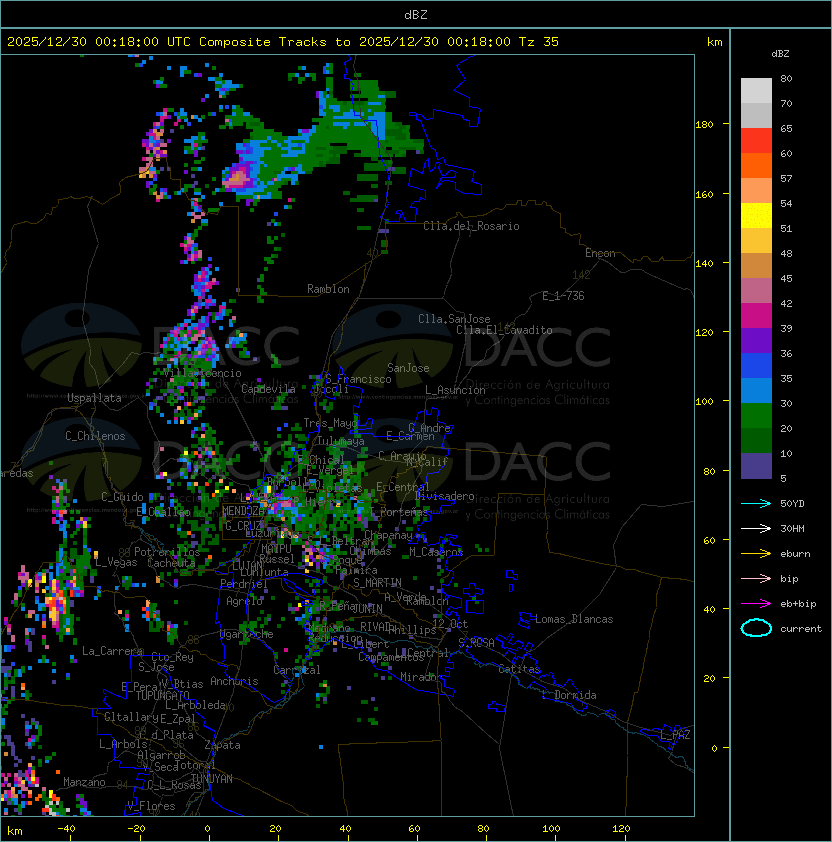This screenshot has height=842, width=832.
Task: Click the 'Potrerillos' map label
Action: click(167, 552)
